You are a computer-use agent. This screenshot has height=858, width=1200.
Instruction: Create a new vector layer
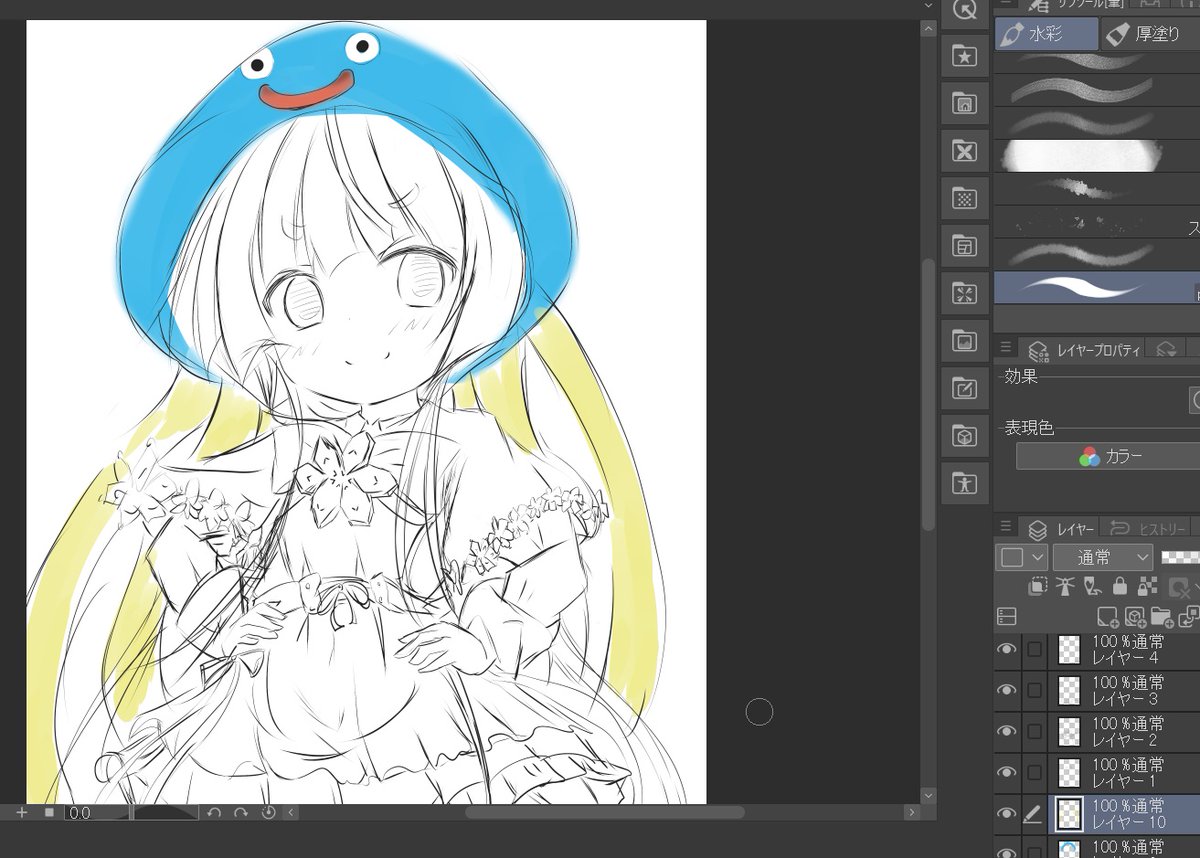[x=1134, y=616]
